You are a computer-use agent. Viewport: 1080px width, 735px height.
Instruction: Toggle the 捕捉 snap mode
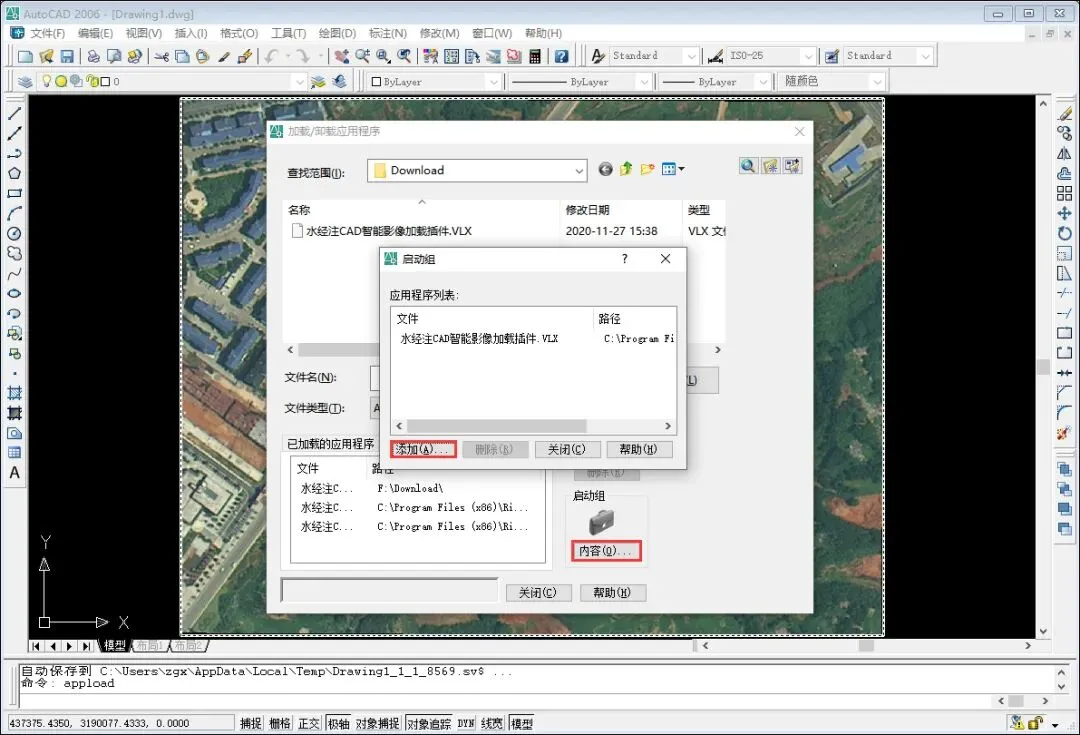point(251,723)
